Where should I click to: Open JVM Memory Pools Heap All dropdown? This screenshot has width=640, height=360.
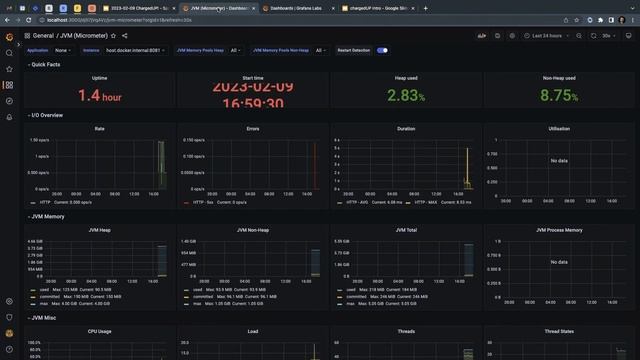(236, 50)
